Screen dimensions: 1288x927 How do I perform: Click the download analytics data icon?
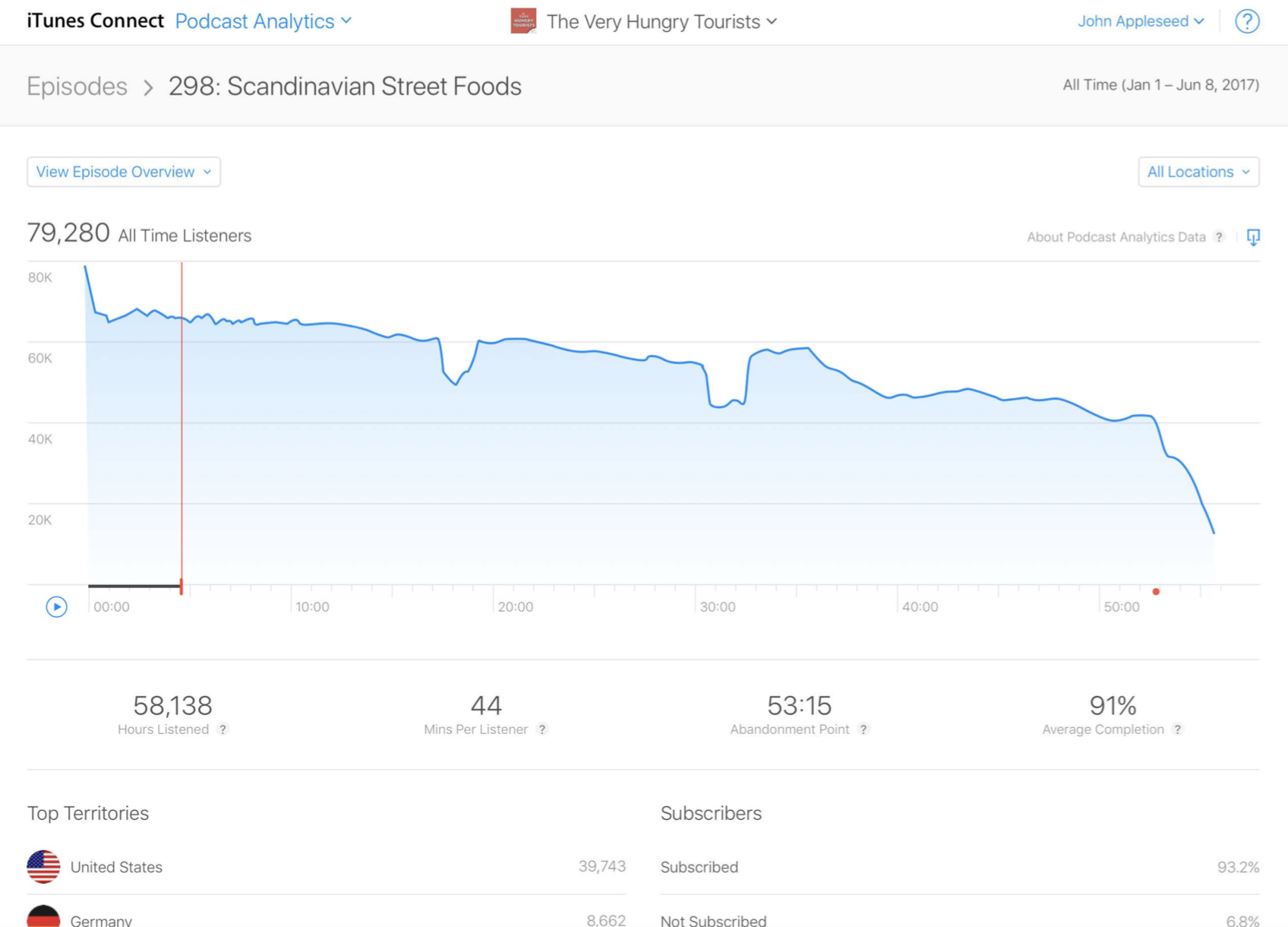[1253, 237]
